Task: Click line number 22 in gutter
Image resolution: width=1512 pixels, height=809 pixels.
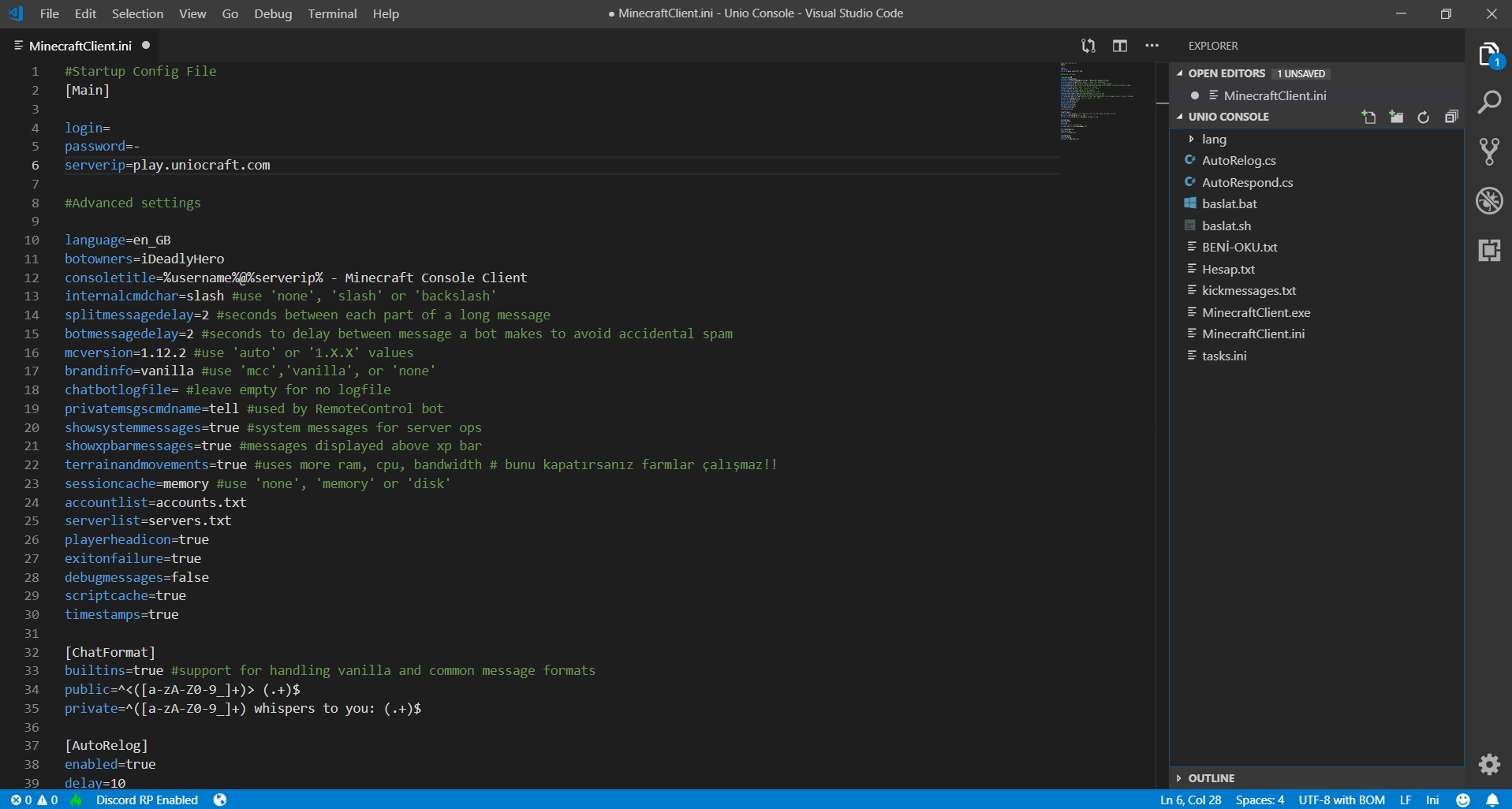Action: (x=32, y=464)
